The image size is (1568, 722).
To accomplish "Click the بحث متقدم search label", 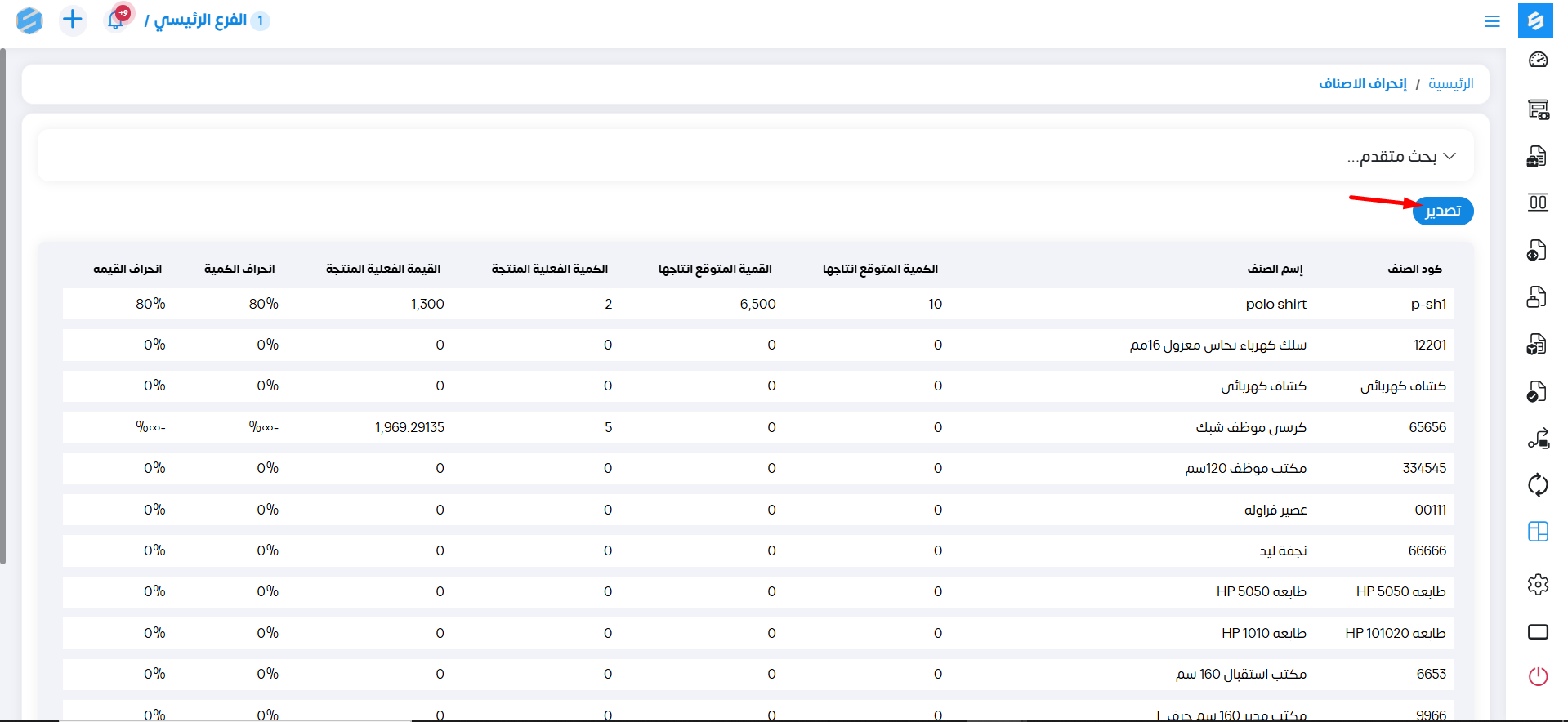I will [1392, 156].
